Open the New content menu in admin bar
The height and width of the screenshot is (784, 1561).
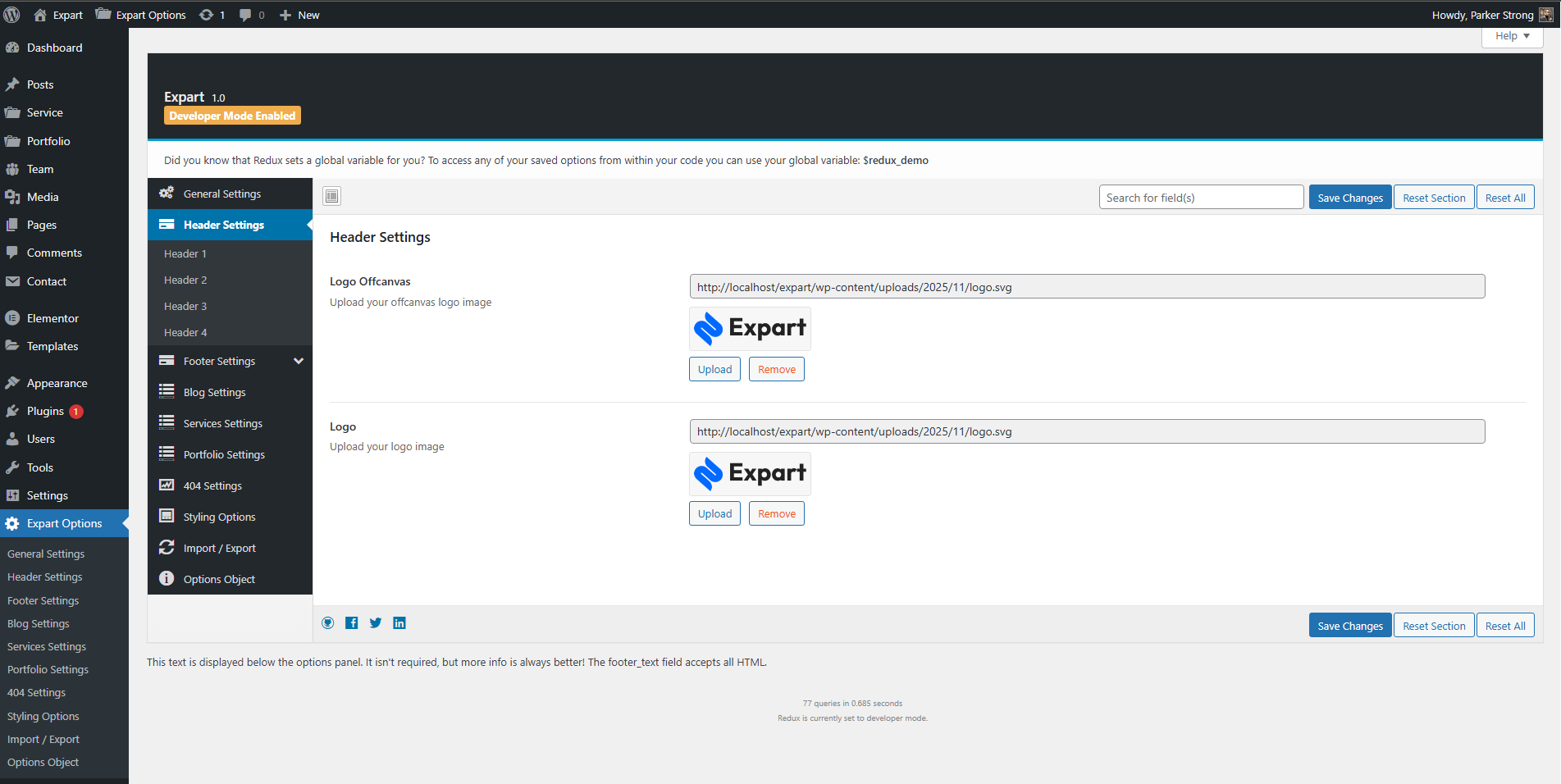point(299,15)
